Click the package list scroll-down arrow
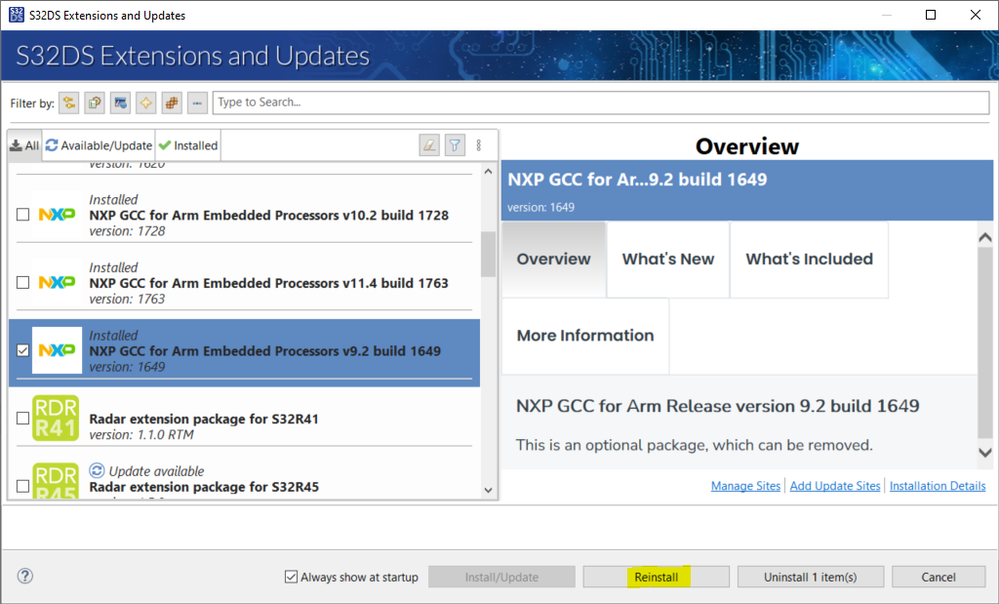This screenshot has height=604, width=999. click(x=488, y=490)
